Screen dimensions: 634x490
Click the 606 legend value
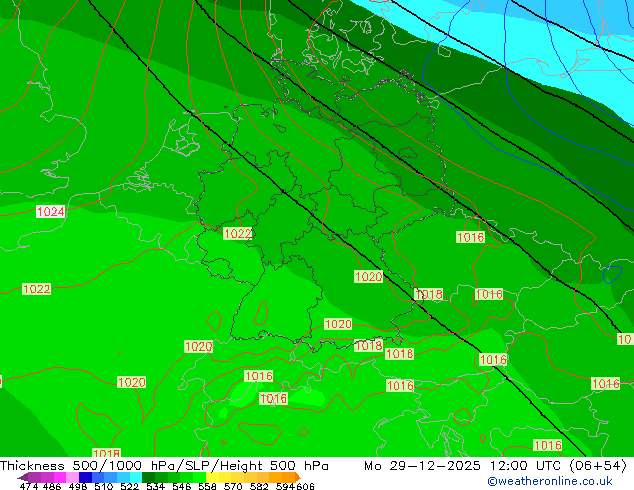[305, 486]
